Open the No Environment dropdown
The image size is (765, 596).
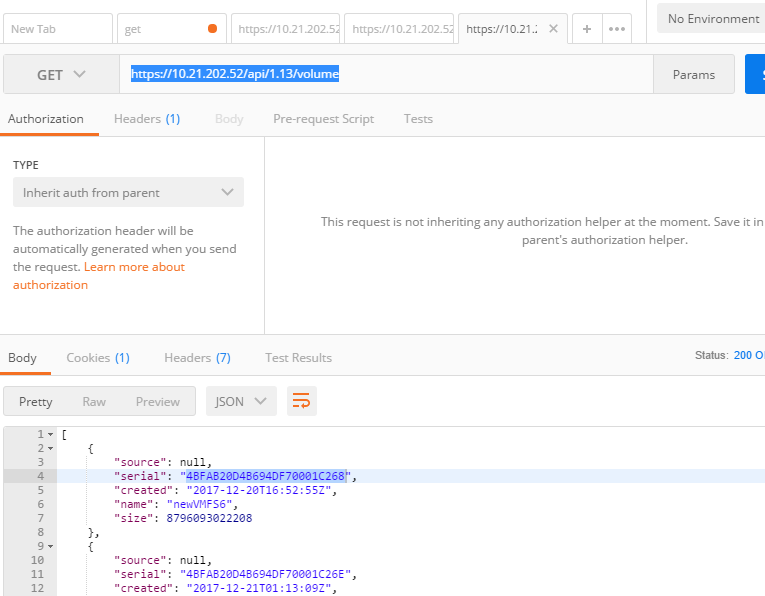coord(713,19)
